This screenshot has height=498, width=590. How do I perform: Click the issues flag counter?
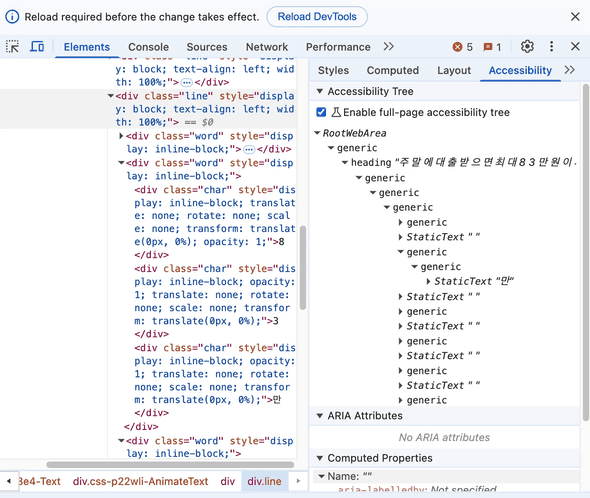click(493, 47)
